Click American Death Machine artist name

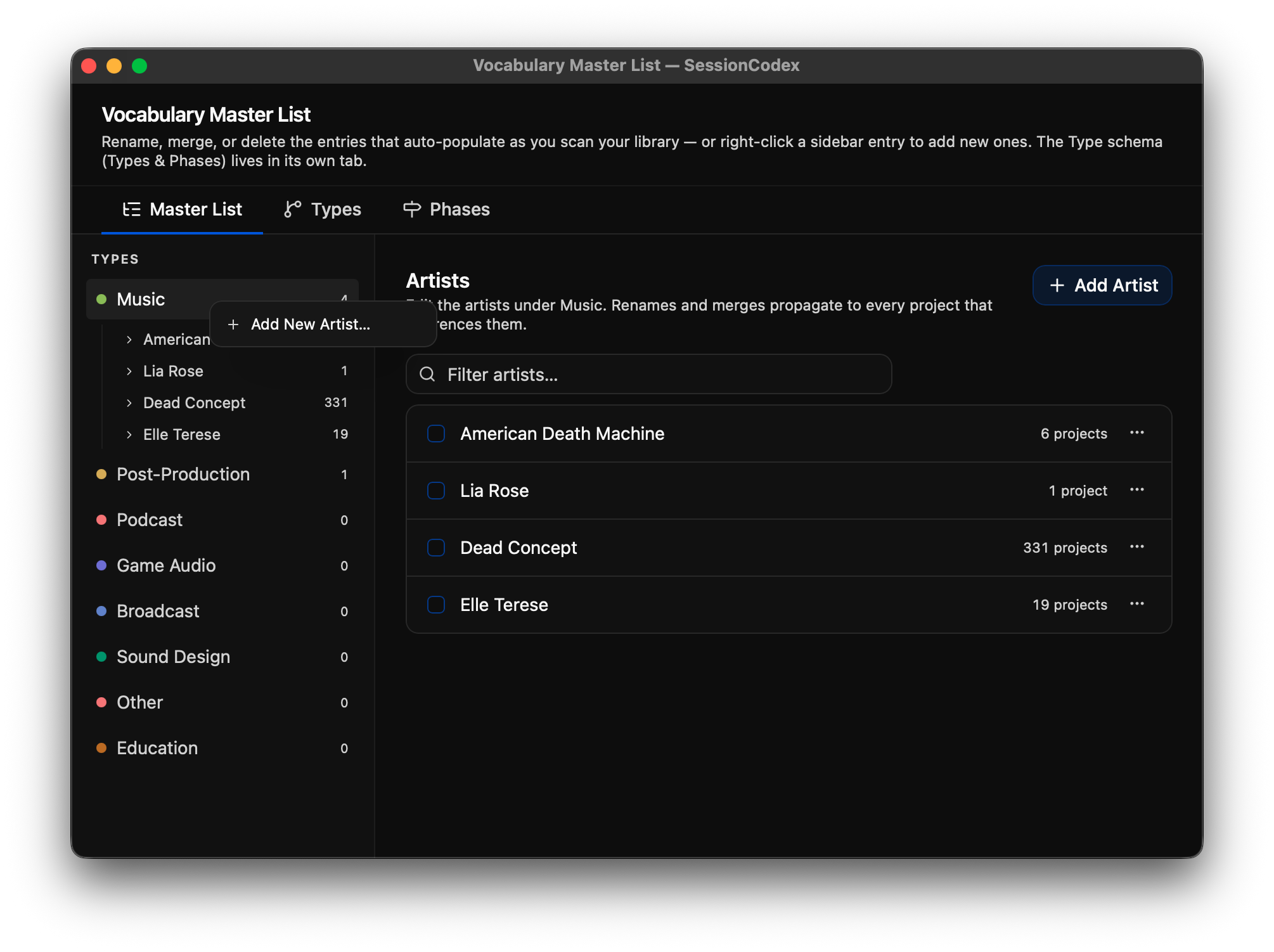point(562,434)
